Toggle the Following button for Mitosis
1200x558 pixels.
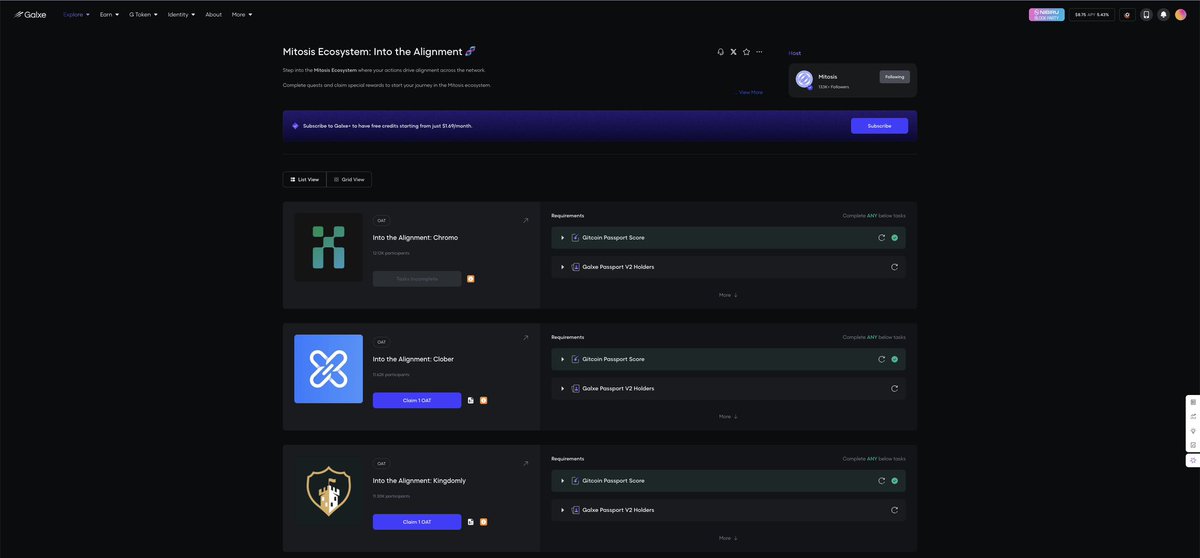point(894,77)
